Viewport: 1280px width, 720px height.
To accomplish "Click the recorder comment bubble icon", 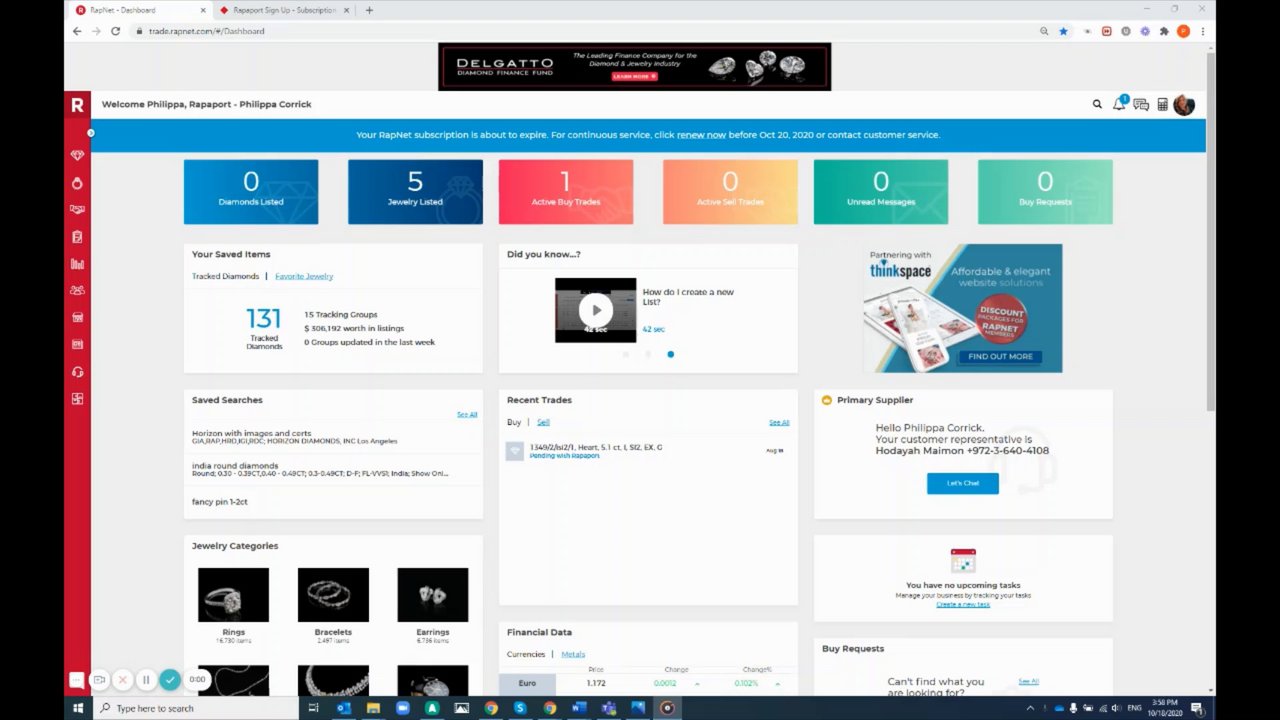I will (76, 680).
